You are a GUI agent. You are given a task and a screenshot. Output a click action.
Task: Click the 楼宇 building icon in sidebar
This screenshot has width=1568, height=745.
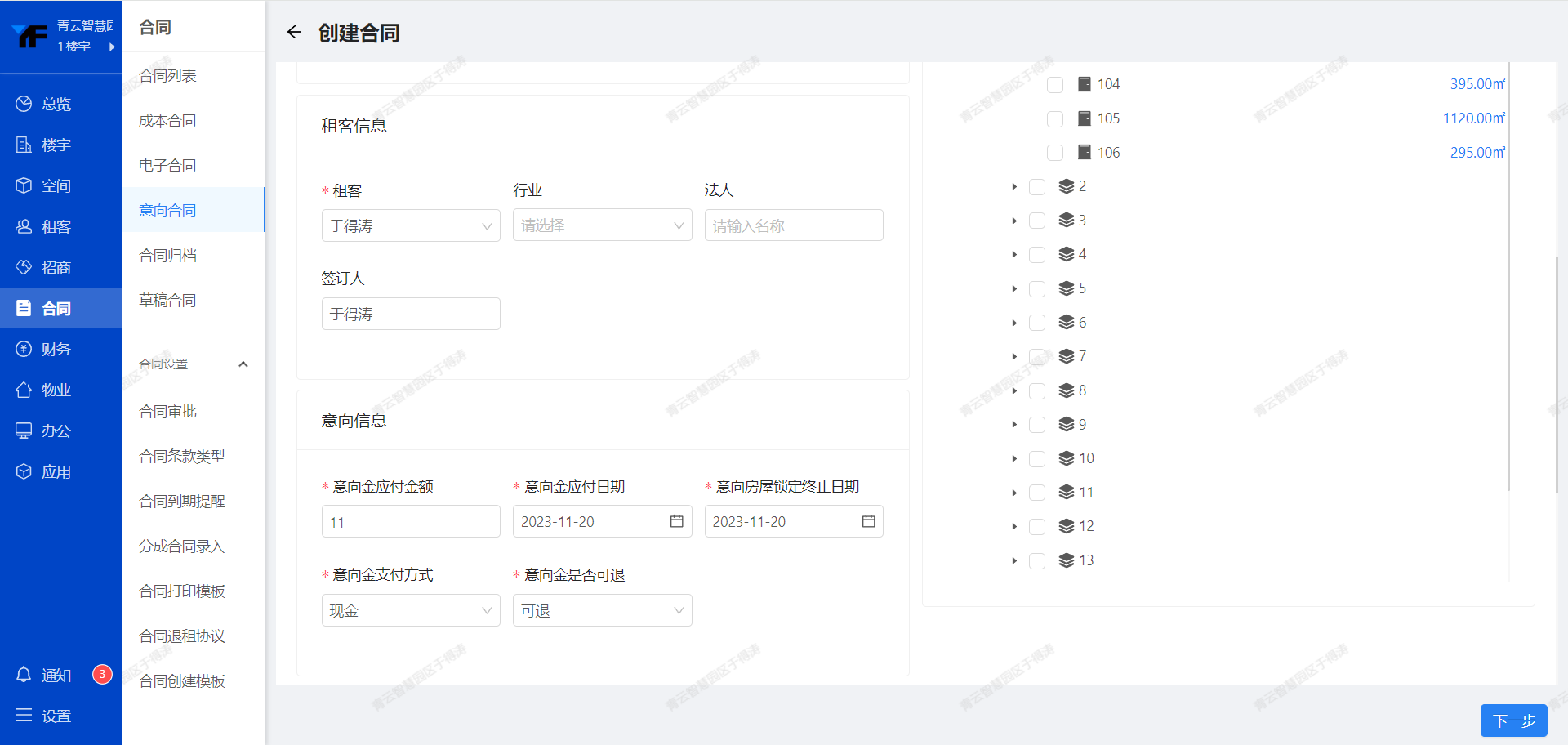click(x=24, y=145)
